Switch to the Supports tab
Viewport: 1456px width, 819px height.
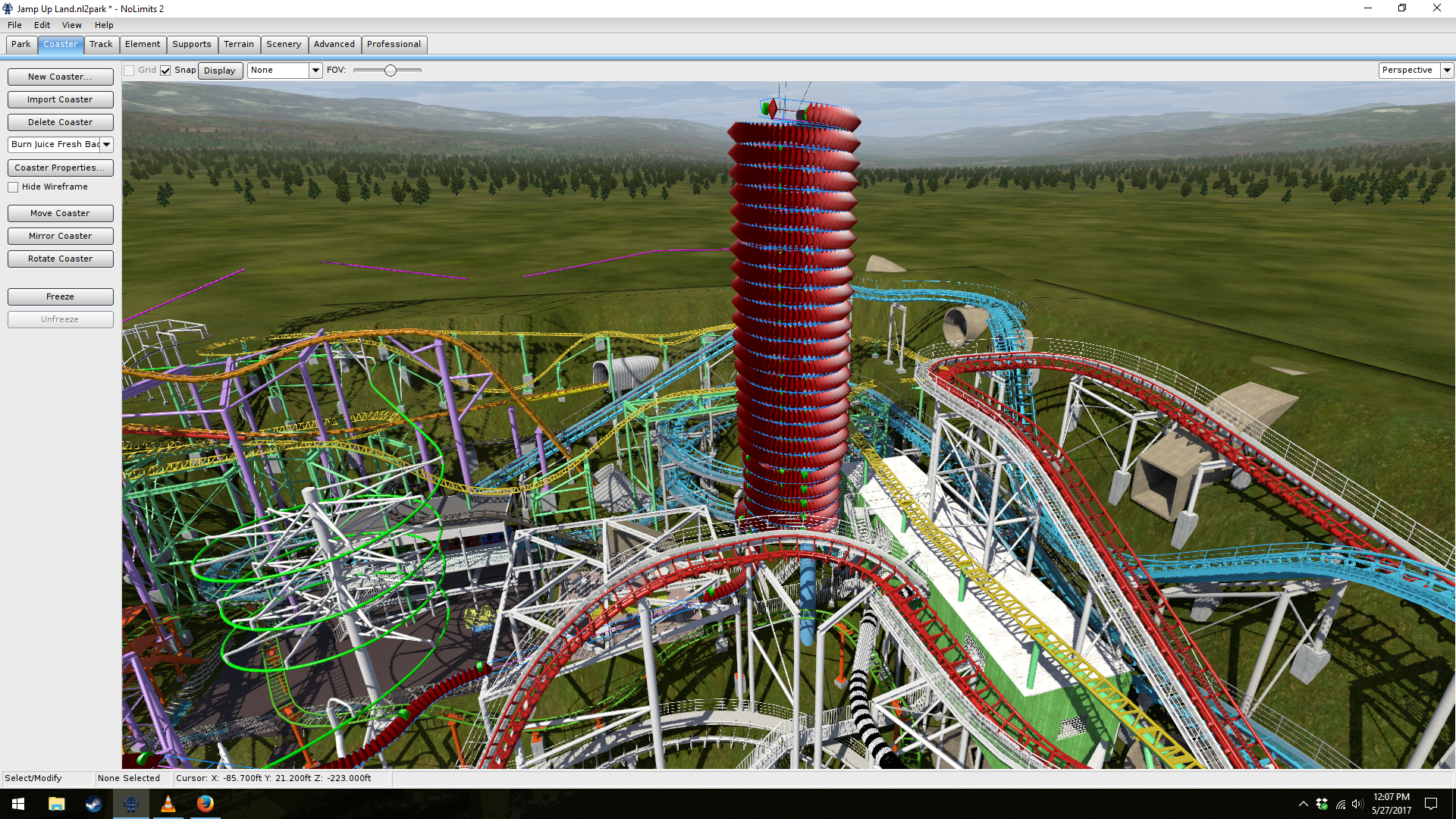pyautogui.click(x=191, y=45)
